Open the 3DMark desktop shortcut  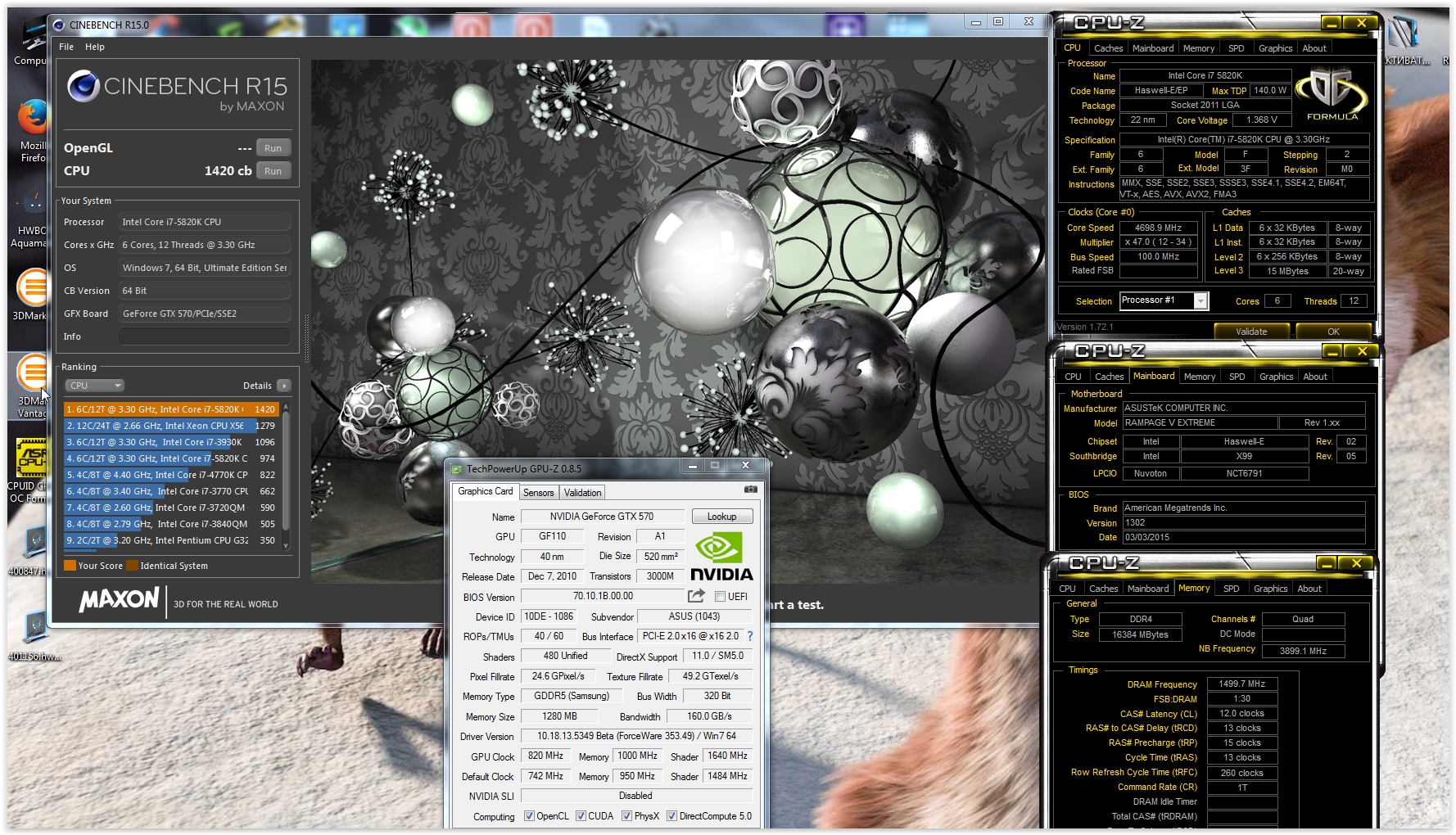31,295
